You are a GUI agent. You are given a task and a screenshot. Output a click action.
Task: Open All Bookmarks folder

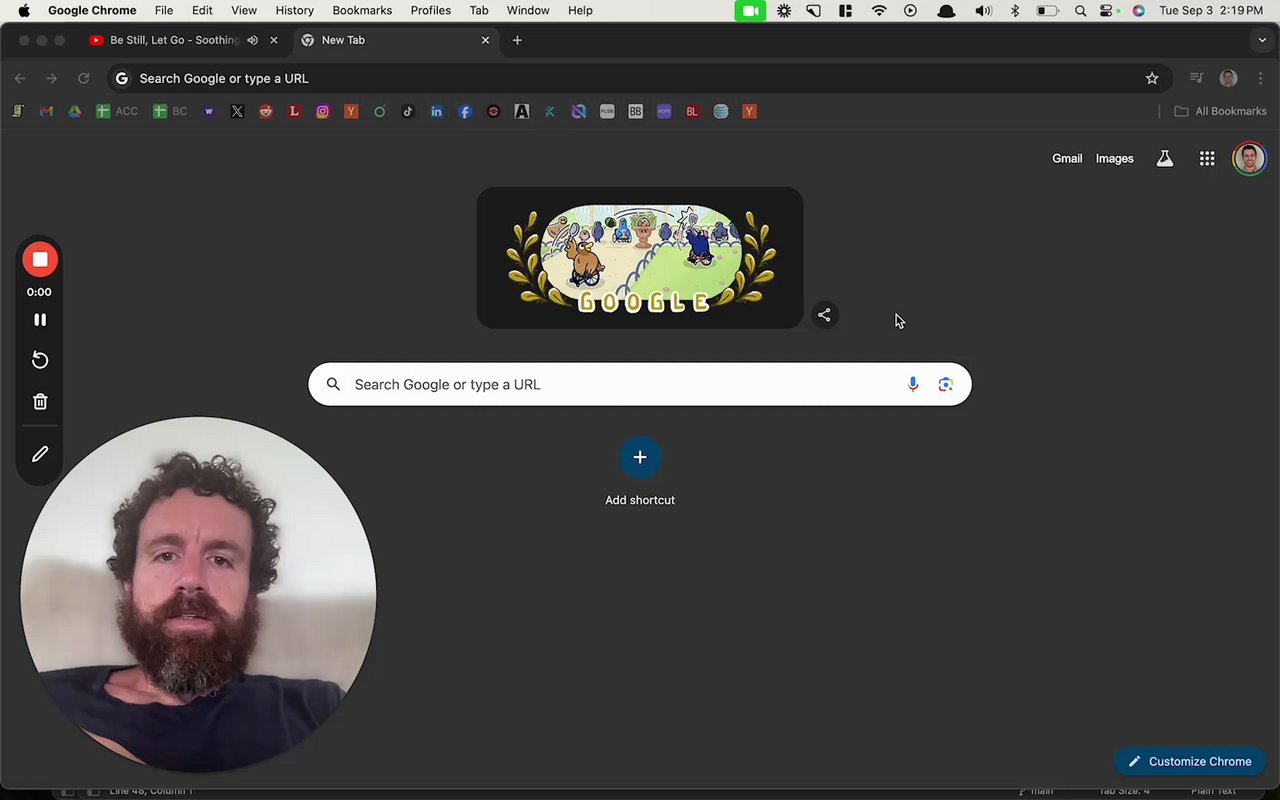point(1220,111)
